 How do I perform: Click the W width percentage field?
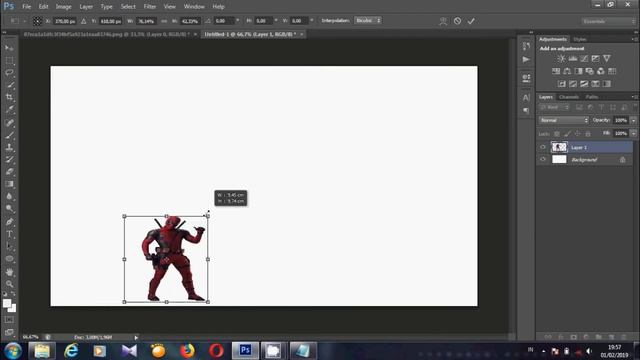pos(146,21)
